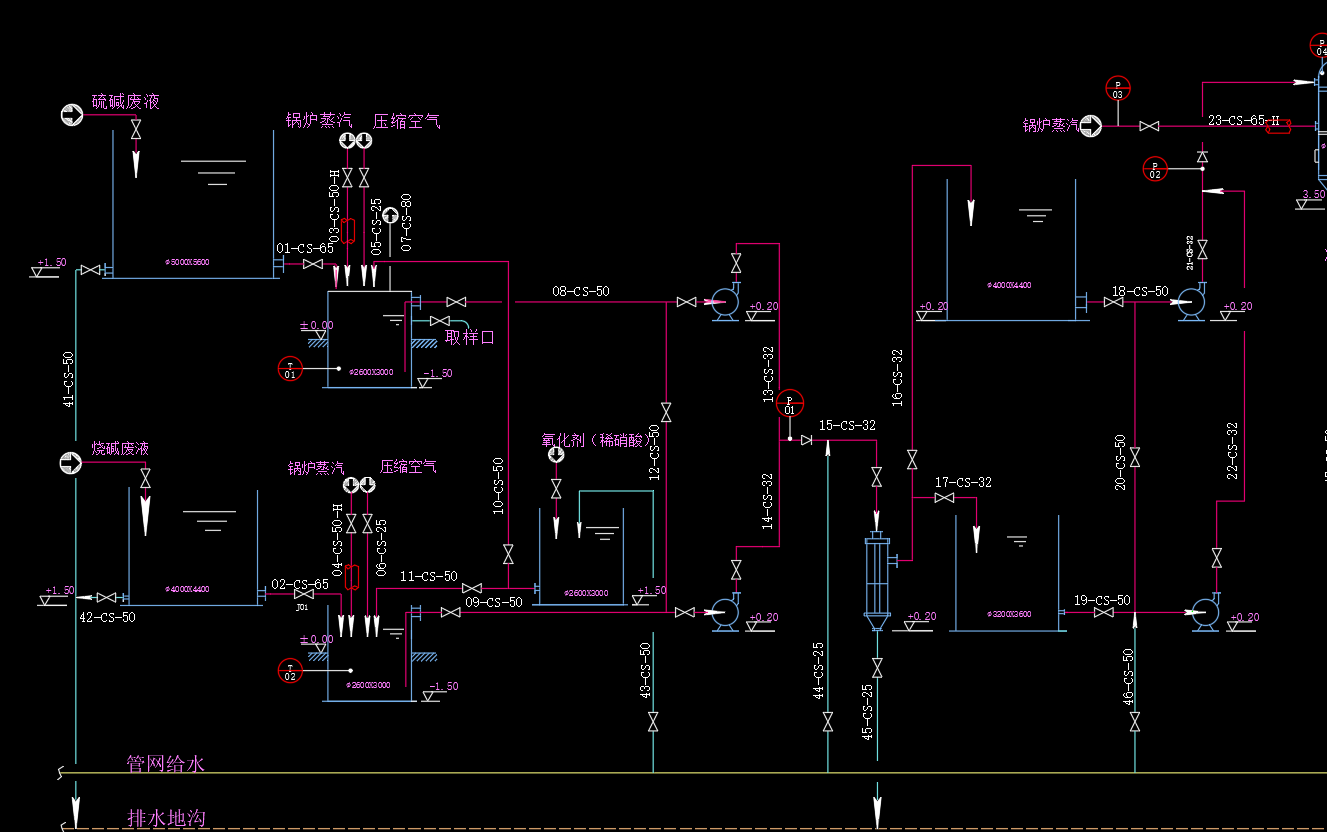Click the P03 pressure instrument bubble
Viewport: 1327px width, 832px height.
pos(1118,89)
